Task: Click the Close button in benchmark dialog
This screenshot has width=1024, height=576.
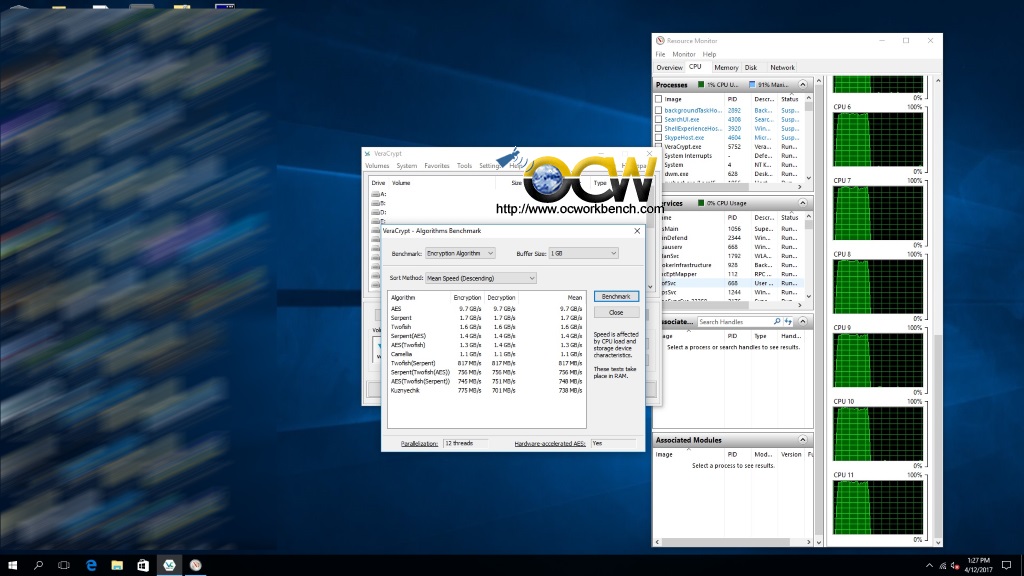Action: pos(616,313)
